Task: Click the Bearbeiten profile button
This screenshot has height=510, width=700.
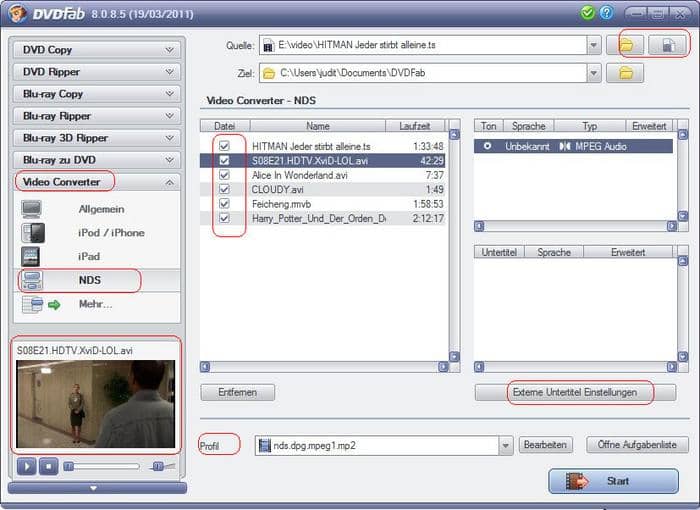Action: [545, 445]
